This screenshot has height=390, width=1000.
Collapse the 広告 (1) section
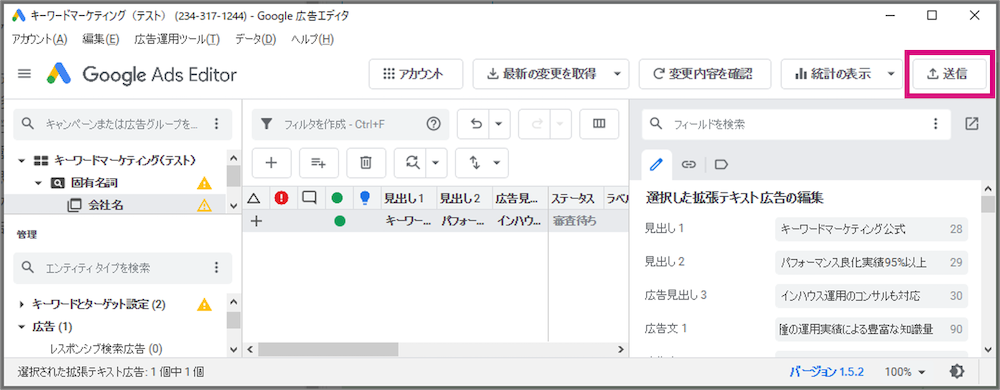click(21, 327)
